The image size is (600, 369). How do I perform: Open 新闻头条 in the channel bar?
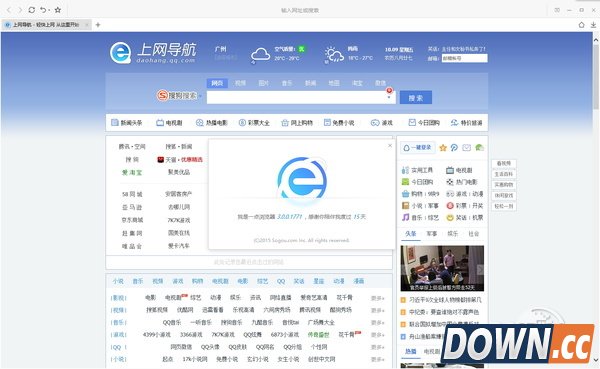[x=127, y=122]
